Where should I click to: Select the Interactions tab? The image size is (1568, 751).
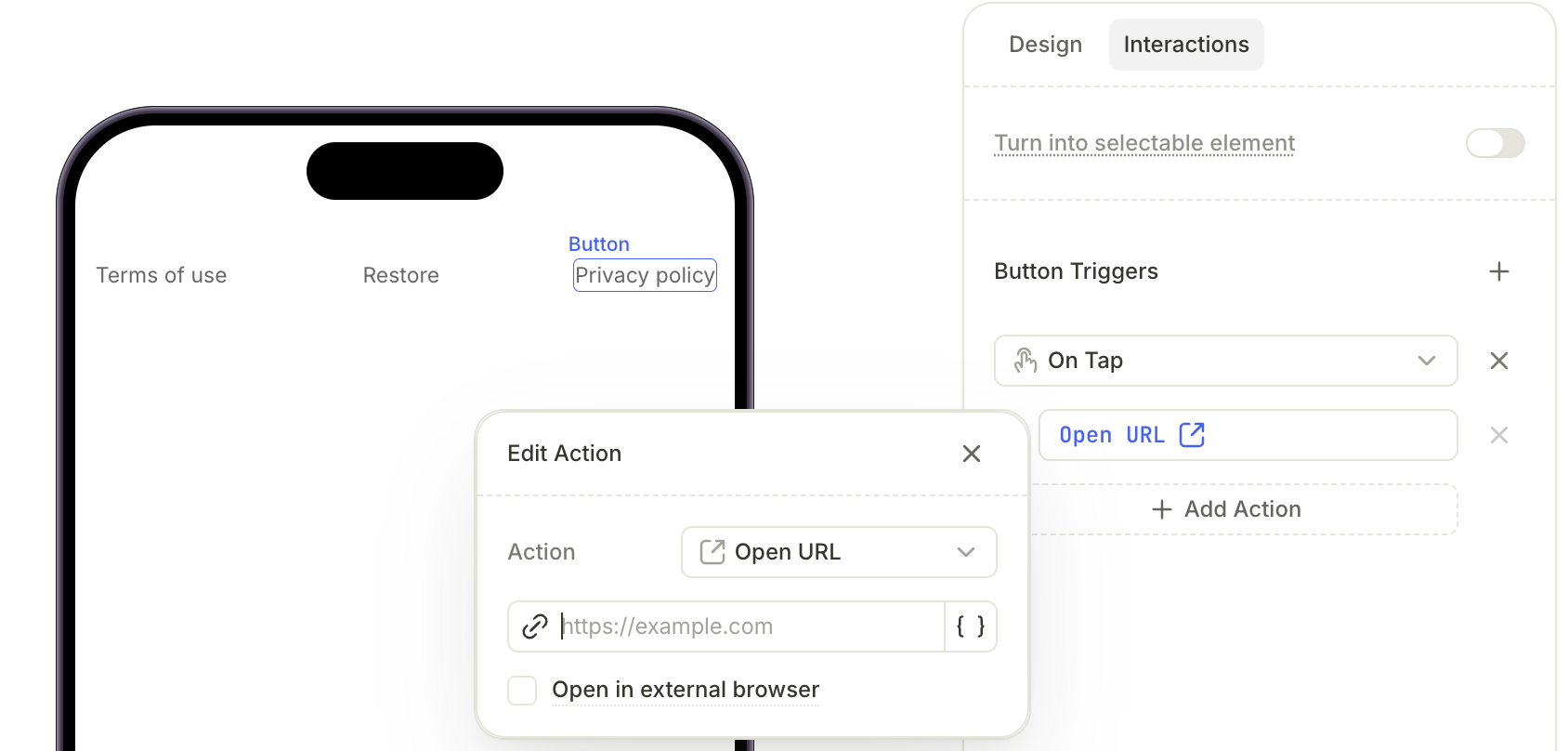[x=1186, y=45]
